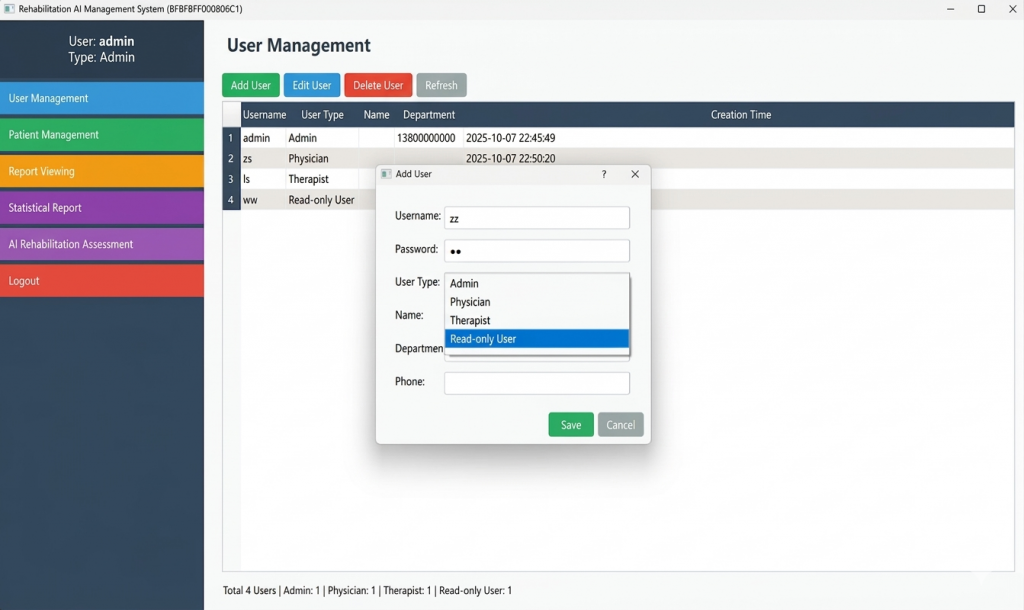The width and height of the screenshot is (1024, 610).
Task: Click the red Delete User button
Action: 378,85
